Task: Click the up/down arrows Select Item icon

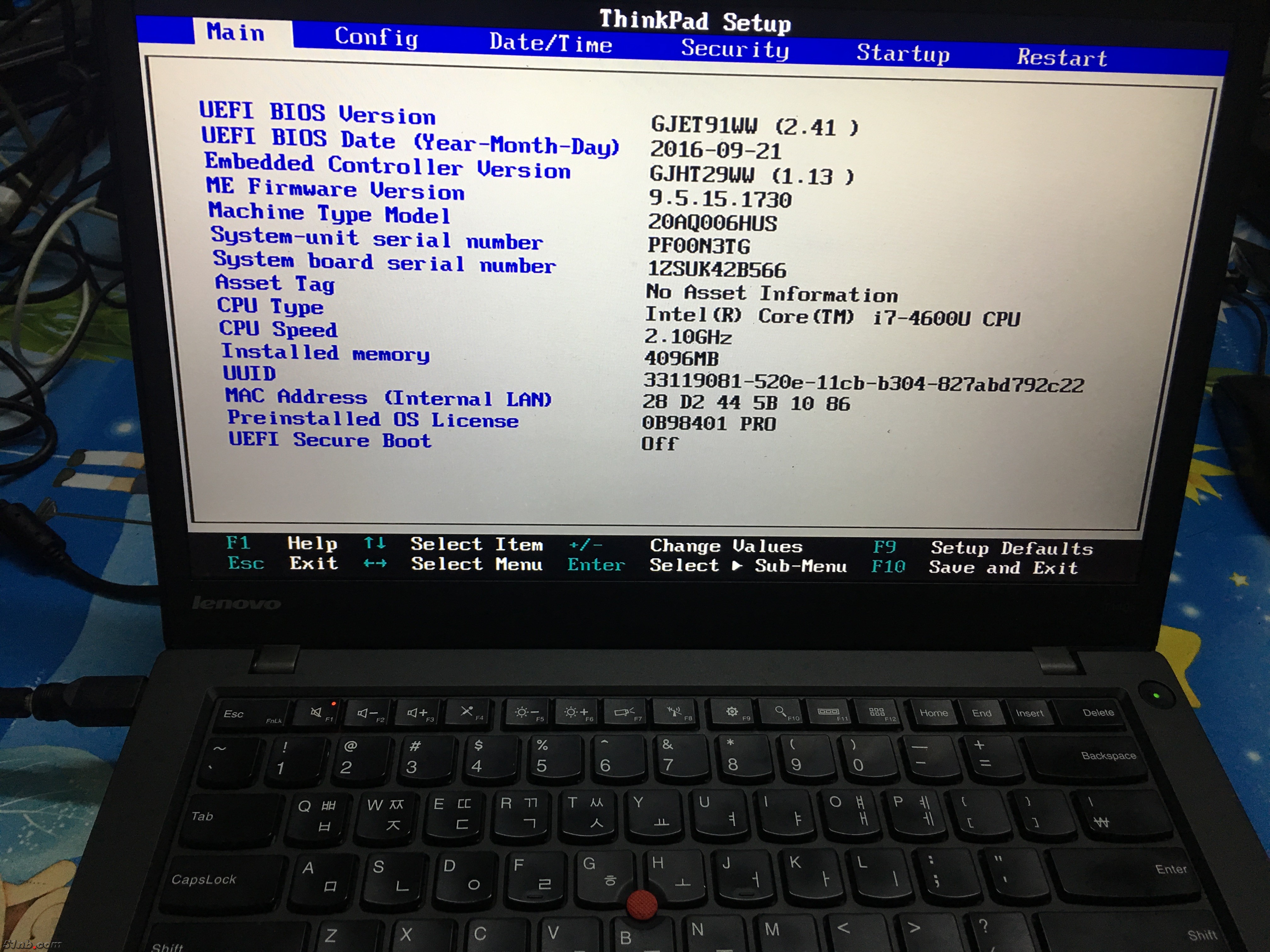Action: pyautogui.click(x=374, y=542)
